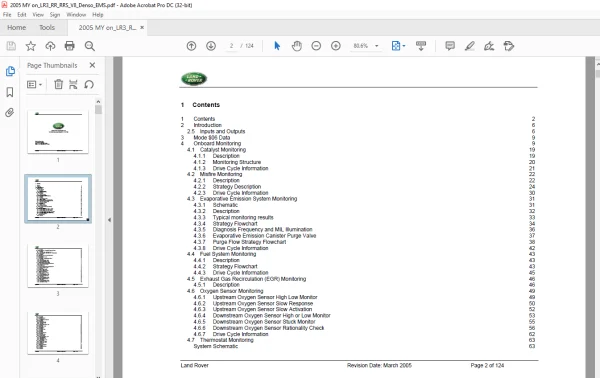This screenshot has width=600, height=378.
Task: Open the File menu
Action: (x=7, y=15)
